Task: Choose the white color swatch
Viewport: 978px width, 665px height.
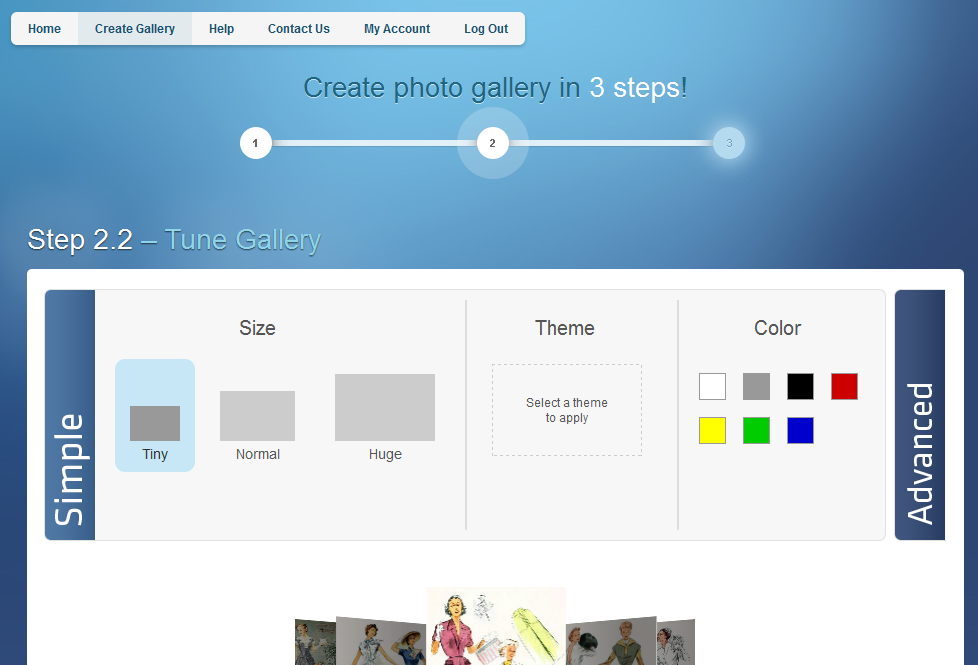Action: tap(712, 386)
